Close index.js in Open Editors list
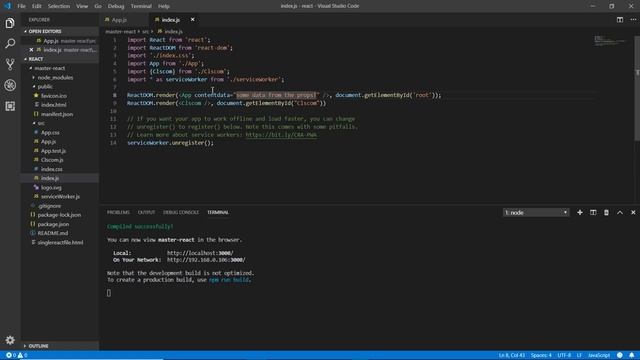 pyautogui.click(x=31, y=50)
